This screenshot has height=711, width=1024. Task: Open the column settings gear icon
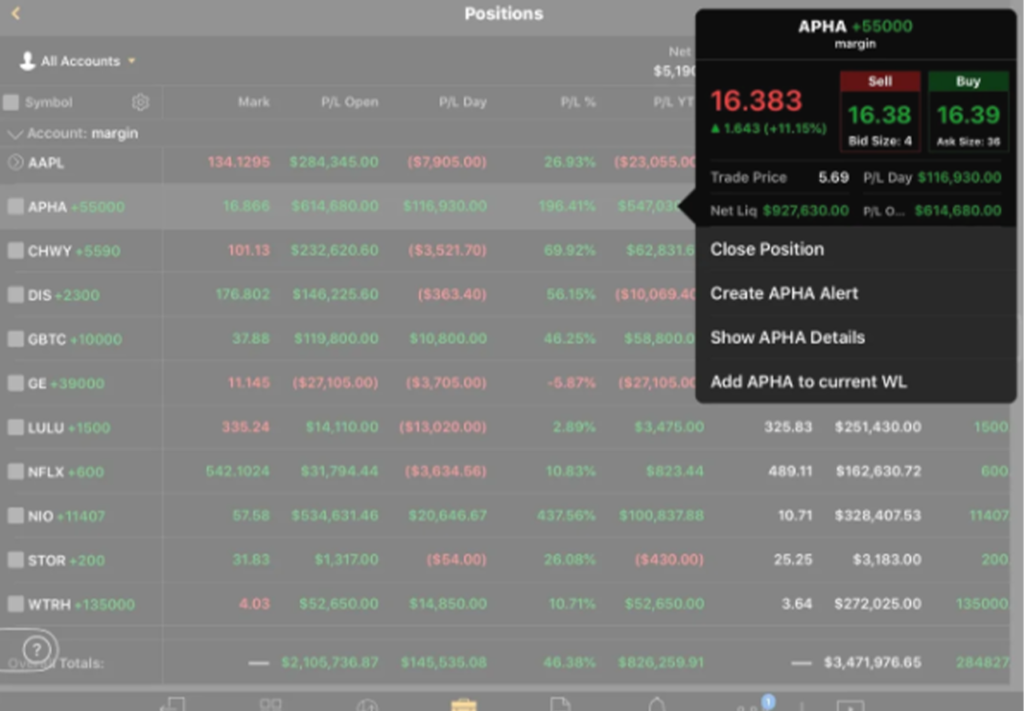[x=140, y=102]
